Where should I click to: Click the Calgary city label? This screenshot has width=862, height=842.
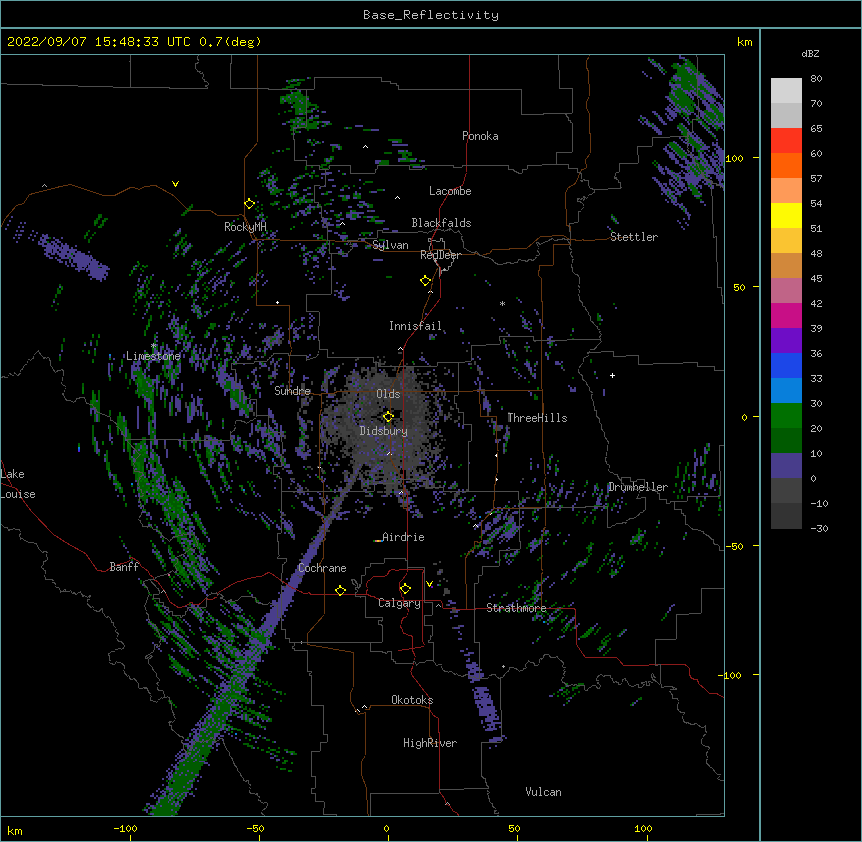(x=399, y=603)
